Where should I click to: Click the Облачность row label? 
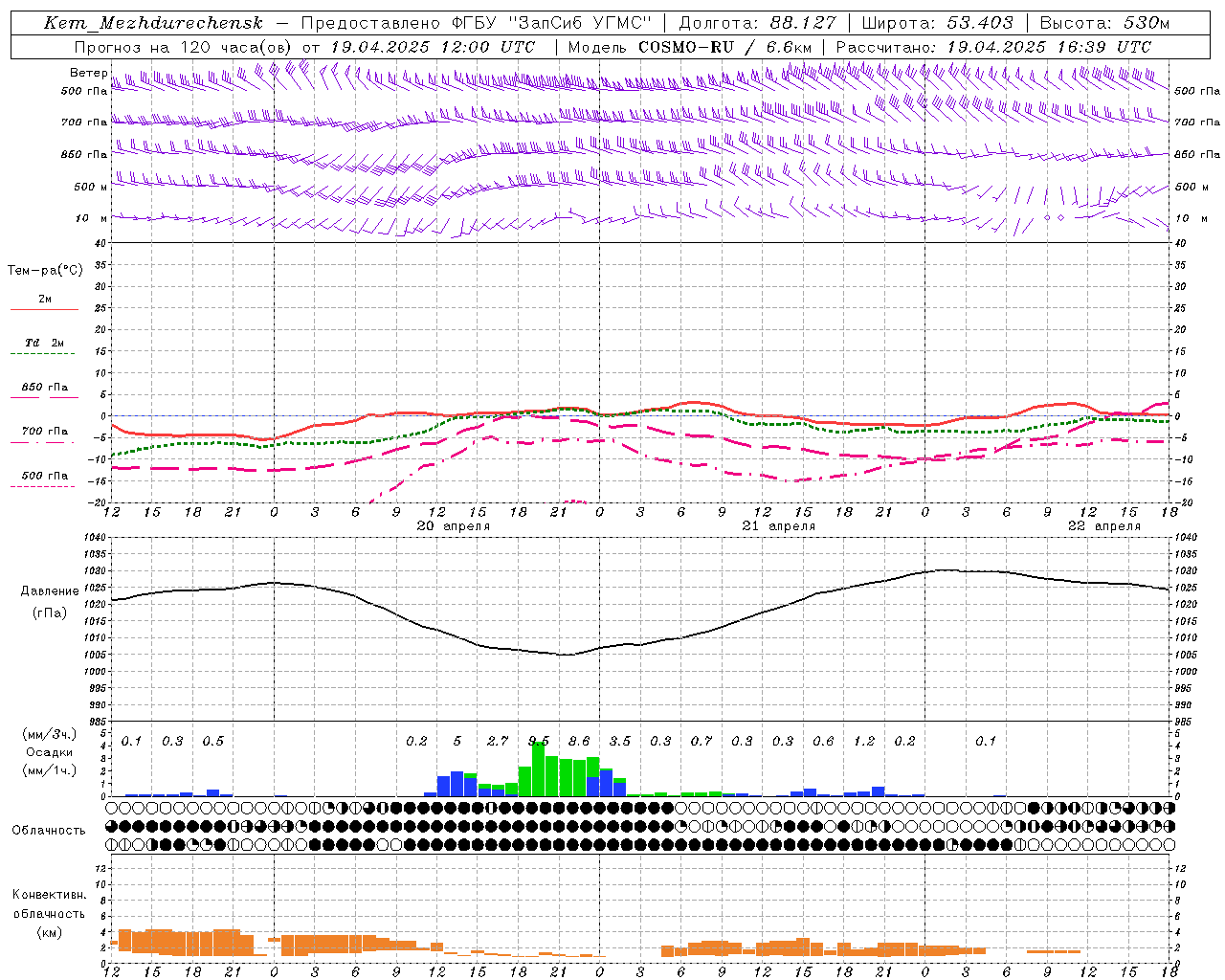pos(49,831)
